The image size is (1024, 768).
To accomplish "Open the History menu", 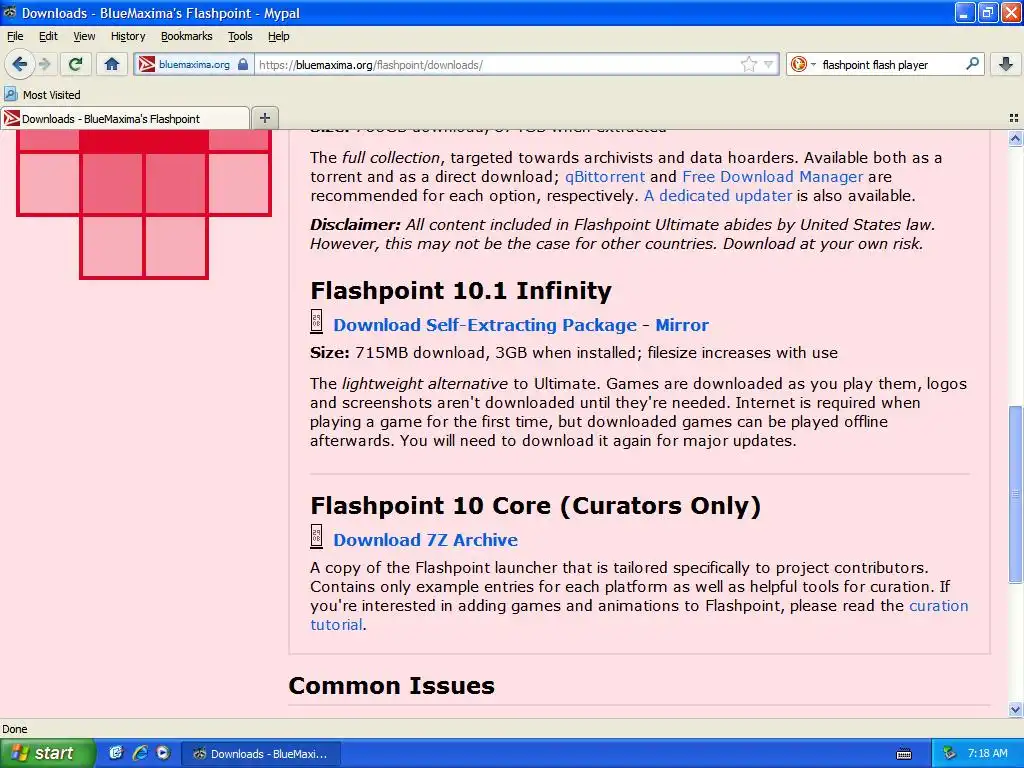I will point(128,36).
